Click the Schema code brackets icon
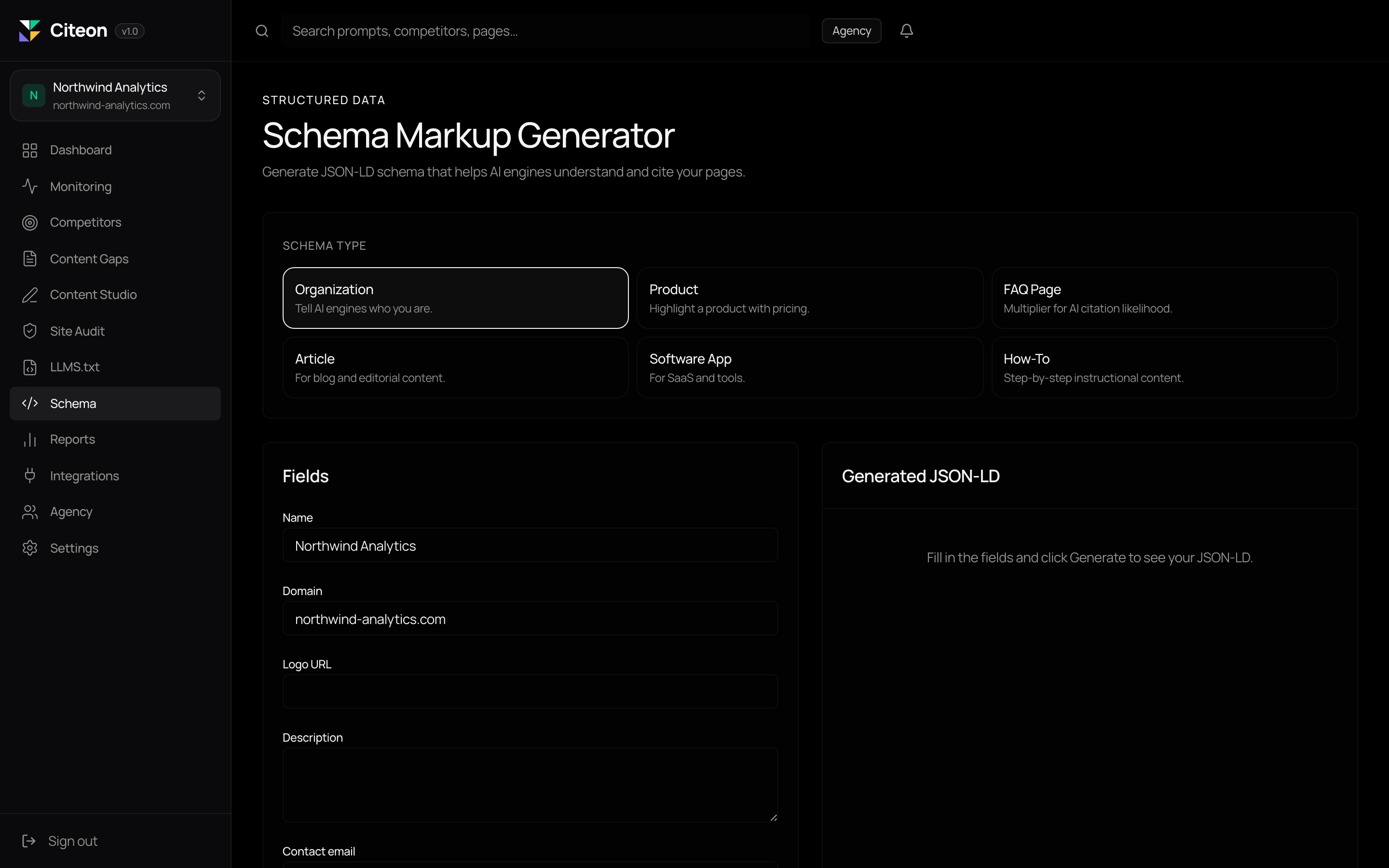Screen dimensions: 1389x868 [30, 404]
